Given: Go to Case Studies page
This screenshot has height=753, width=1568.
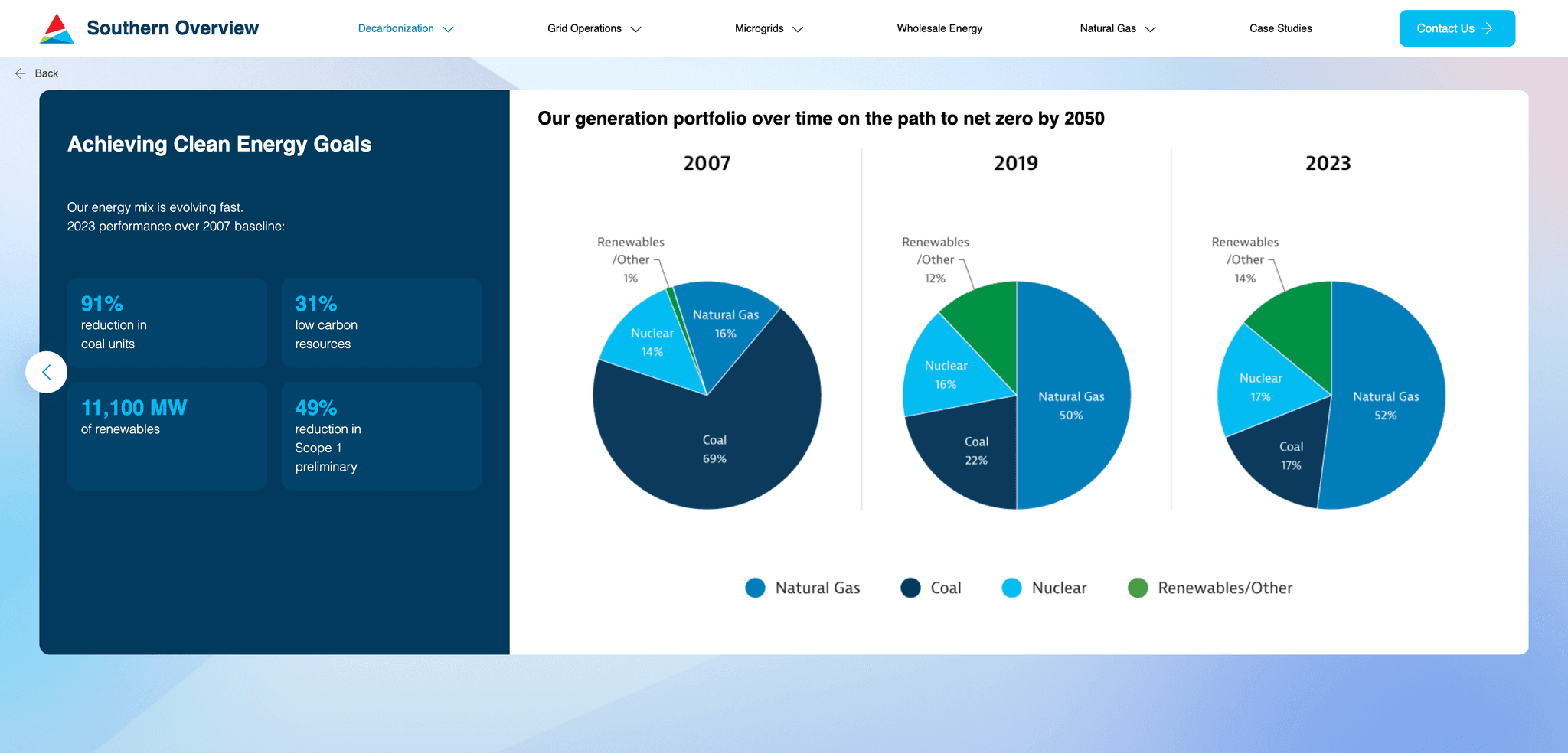Looking at the screenshot, I should (x=1280, y=28).
